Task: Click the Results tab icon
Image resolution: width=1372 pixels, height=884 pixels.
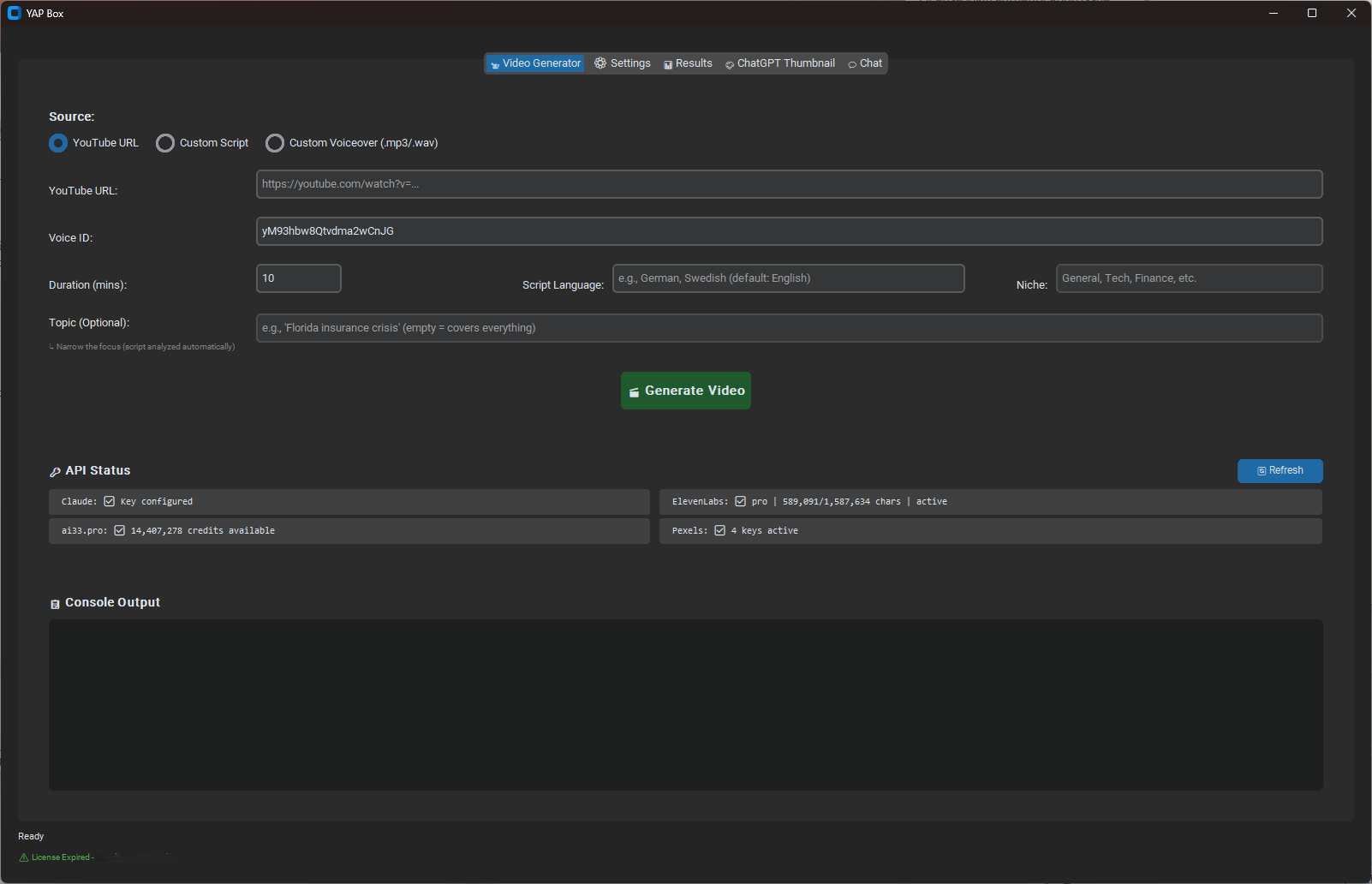Action: coord(668,64)
